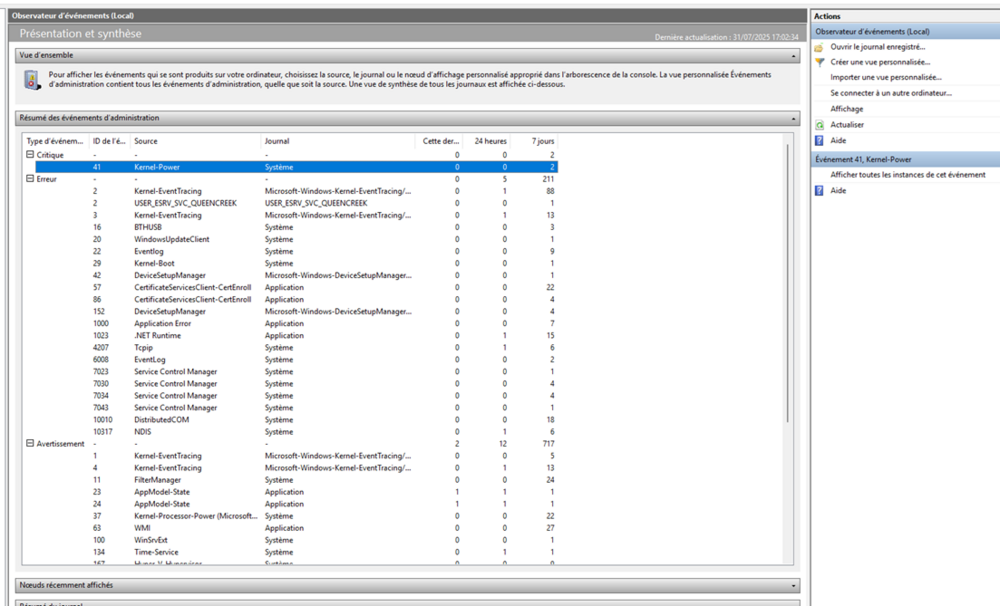This screenshot has width=1000, height=606.
Task: Collapse the Résumé des événements d'administration section
Action: [x=795, y=118]
